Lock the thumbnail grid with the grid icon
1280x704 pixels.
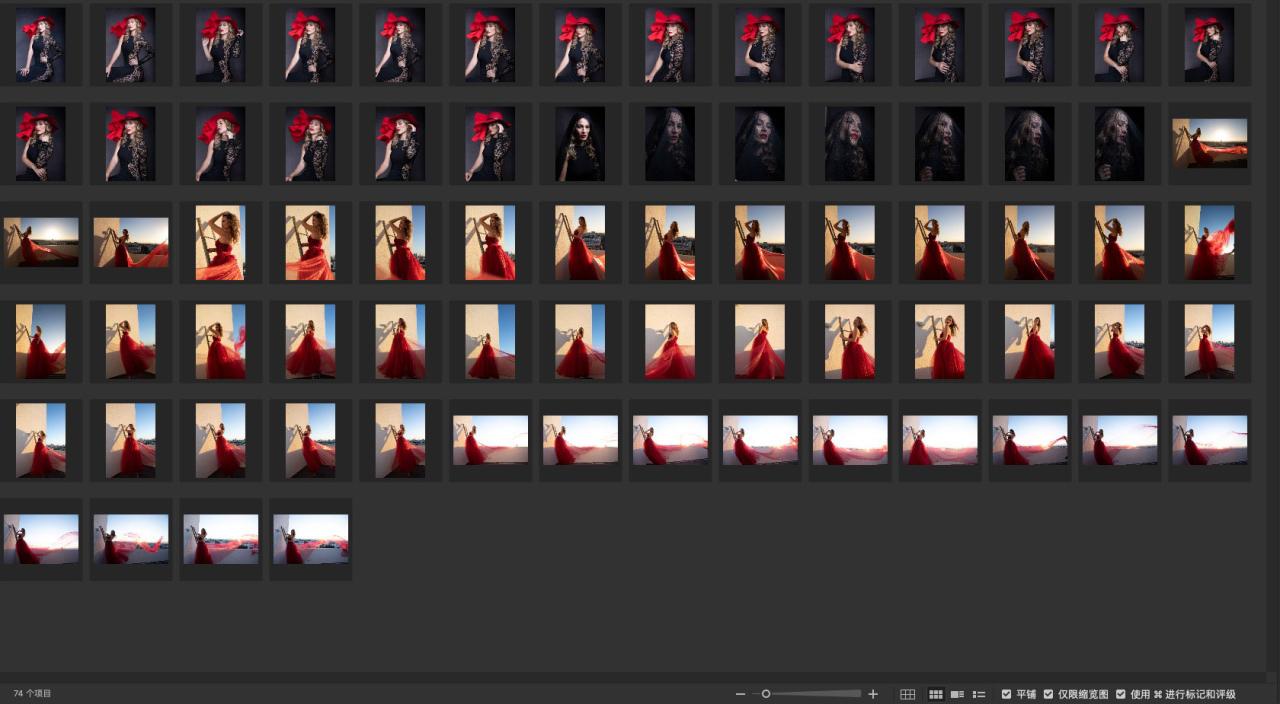pos(907,694)
